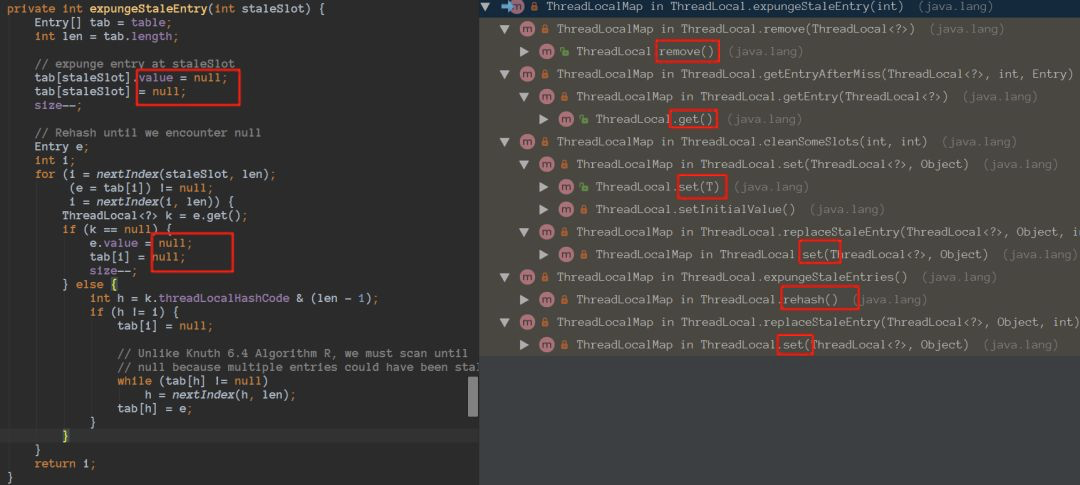Click method icon beside ThreadLocal.get() row
Screen dimensions: 1080x485
coord(566,120)
